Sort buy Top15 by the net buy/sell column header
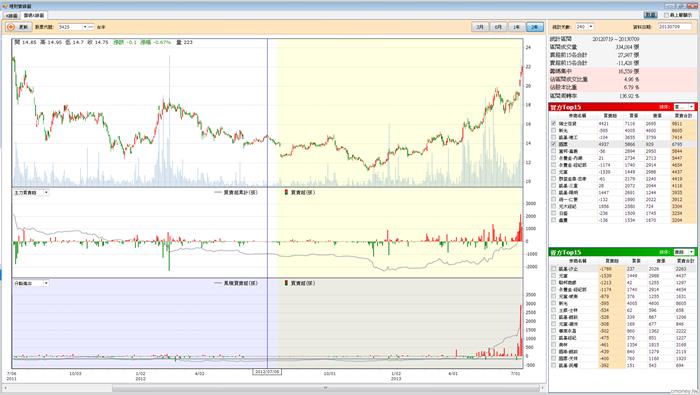 click(x=610, y=116)
